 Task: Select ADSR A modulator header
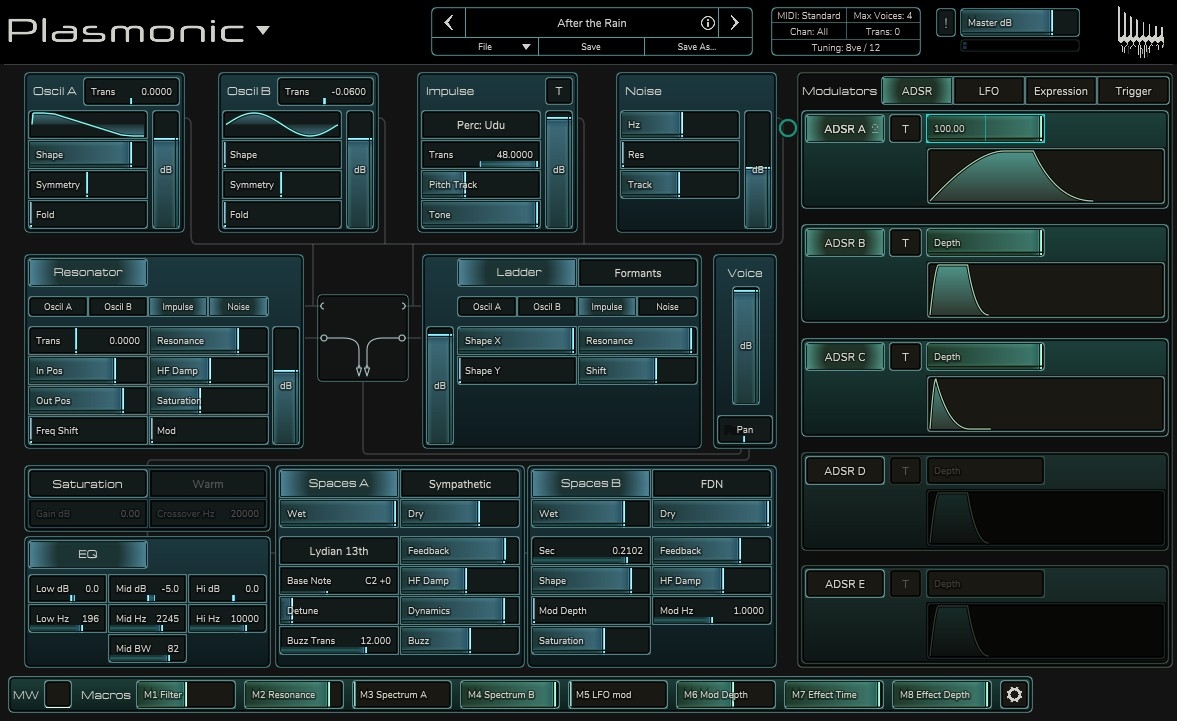click(844, 129)
